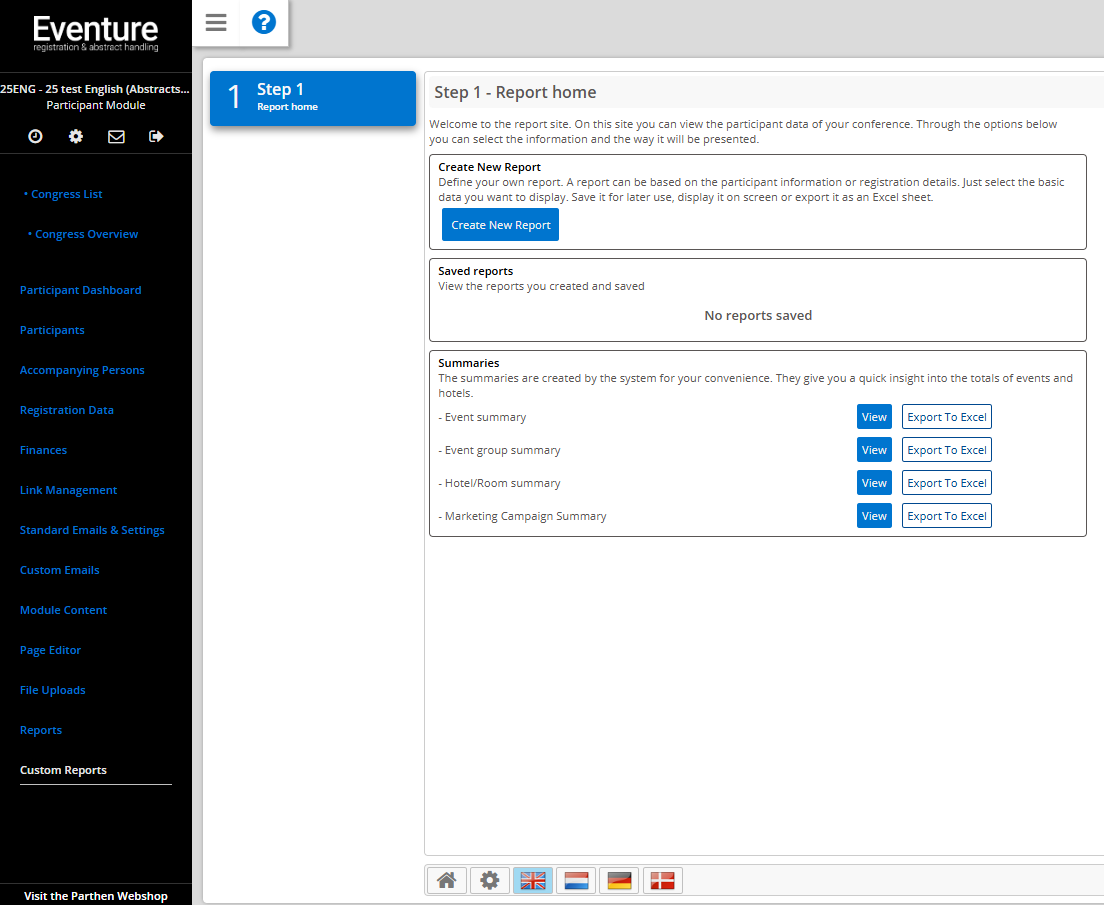Image resolution: width=1104 pixels, height=905 pixels.
Task: Switch language to Dutch flag
Action: tap(576, 880)
